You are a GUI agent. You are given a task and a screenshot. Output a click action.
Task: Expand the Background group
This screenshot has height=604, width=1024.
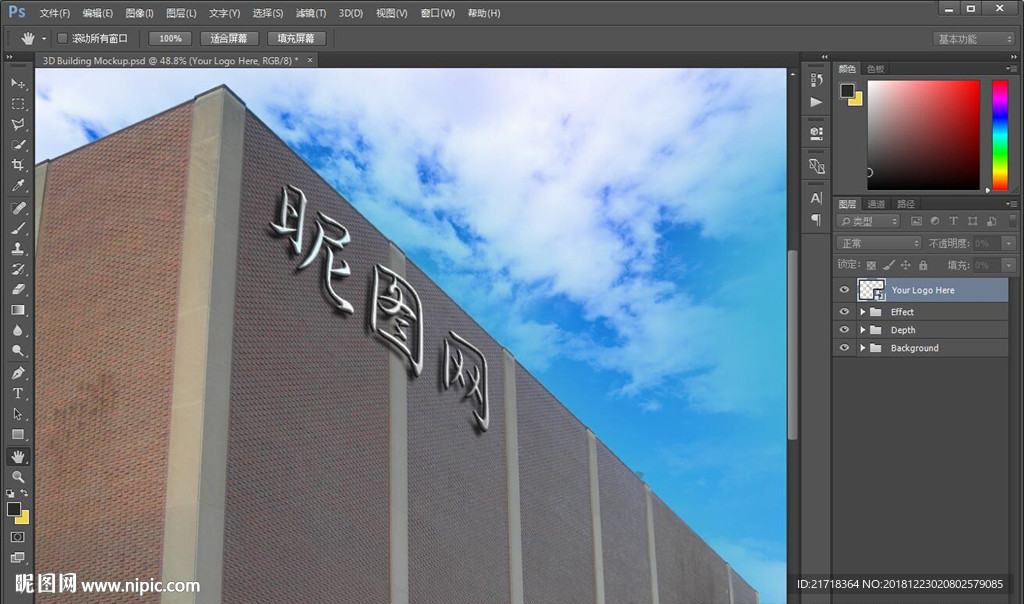click(x=863, y=349)
